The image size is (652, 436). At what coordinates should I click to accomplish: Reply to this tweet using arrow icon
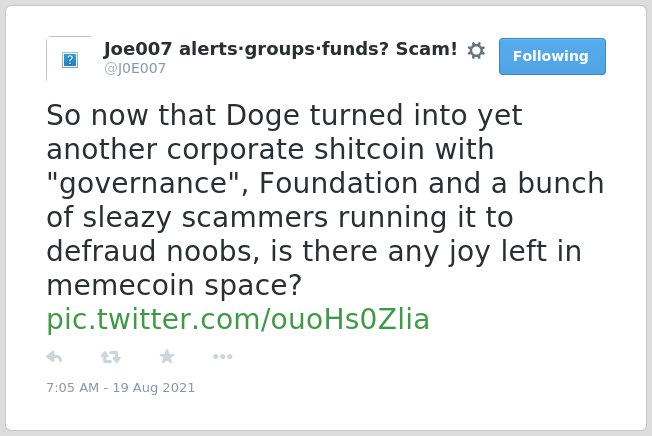pyautogui.click(x=54, y=357)
